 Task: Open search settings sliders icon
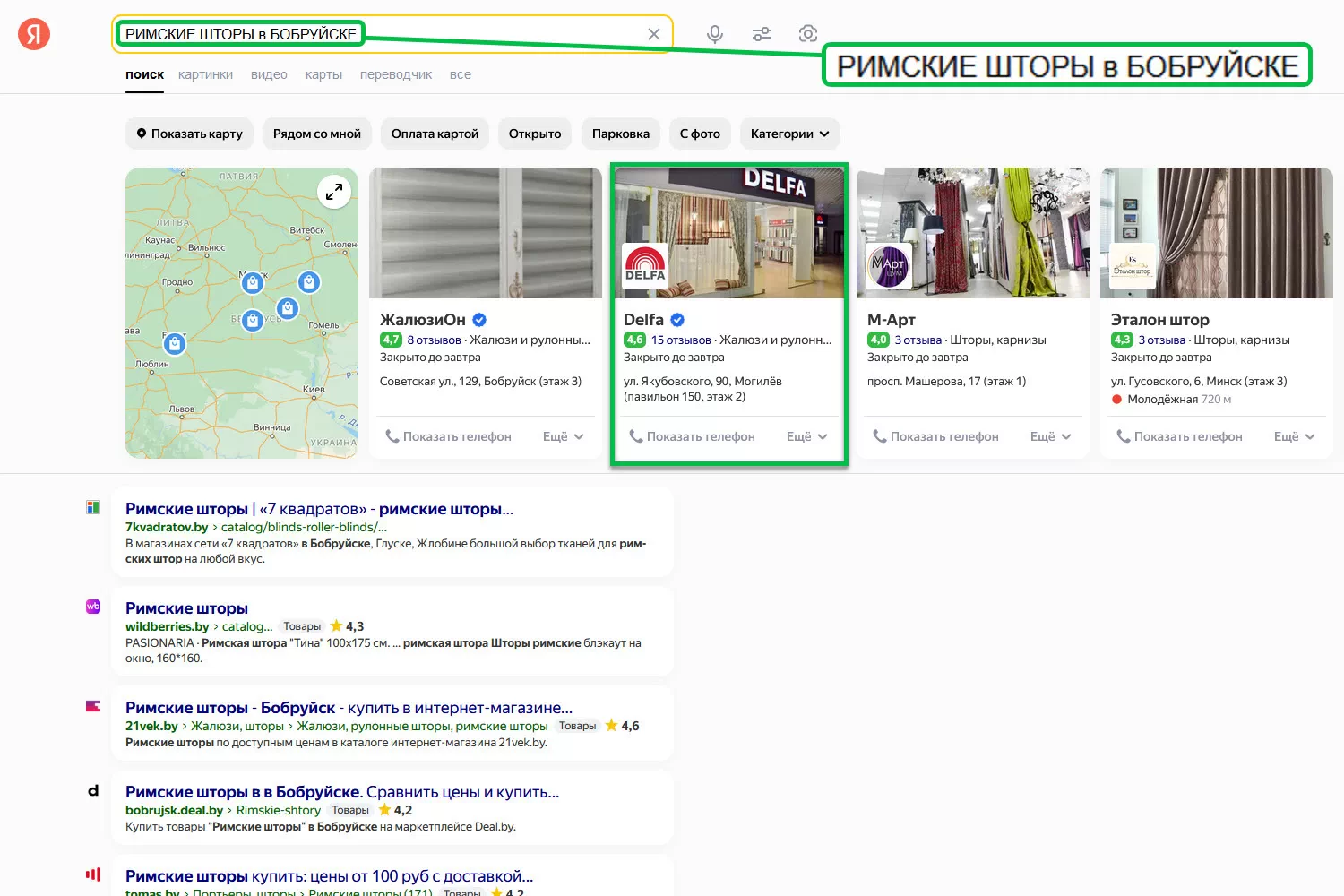click(762, 34)
